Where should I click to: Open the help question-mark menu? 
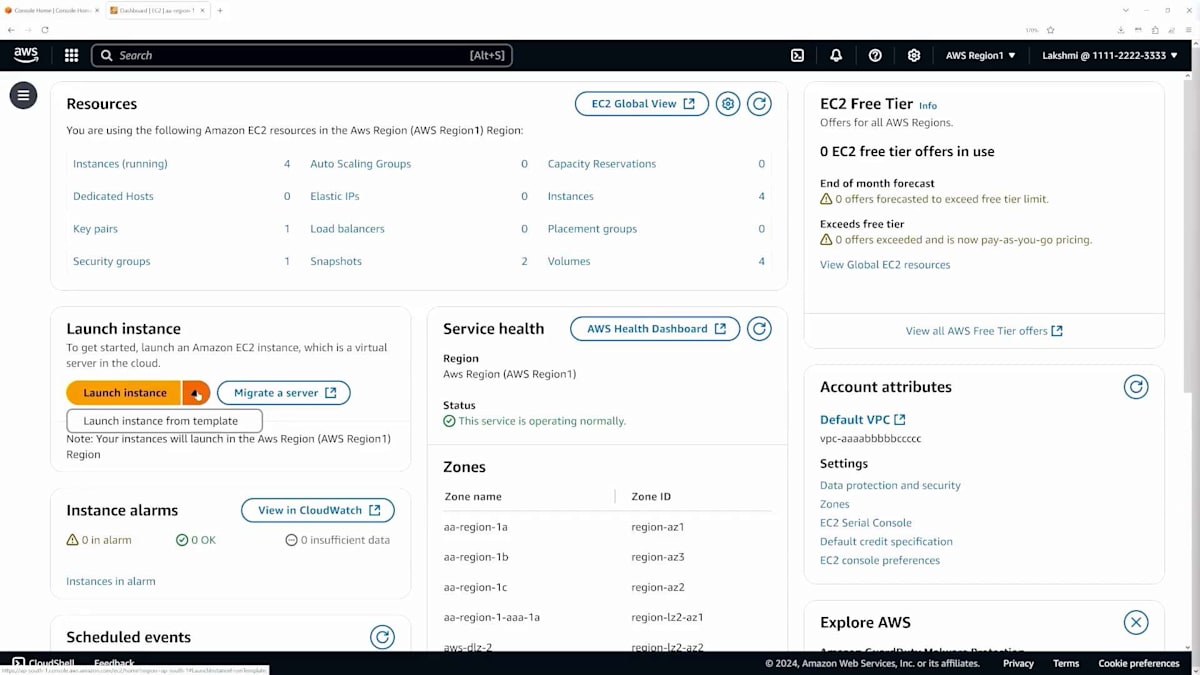click(x=875, y=55)
